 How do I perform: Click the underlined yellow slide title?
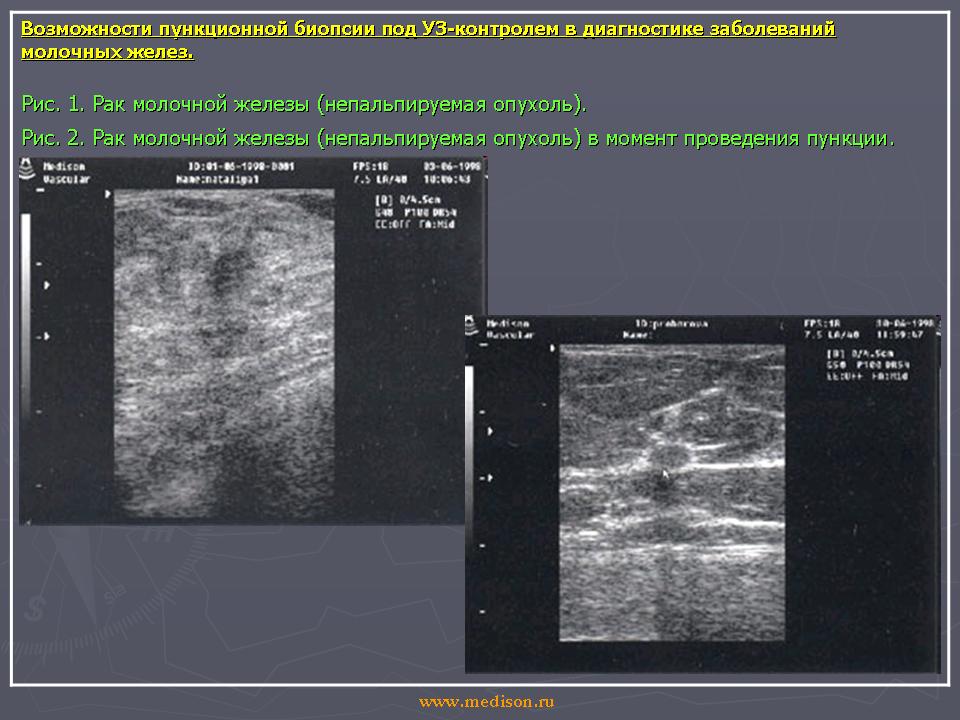coord(428,40)
